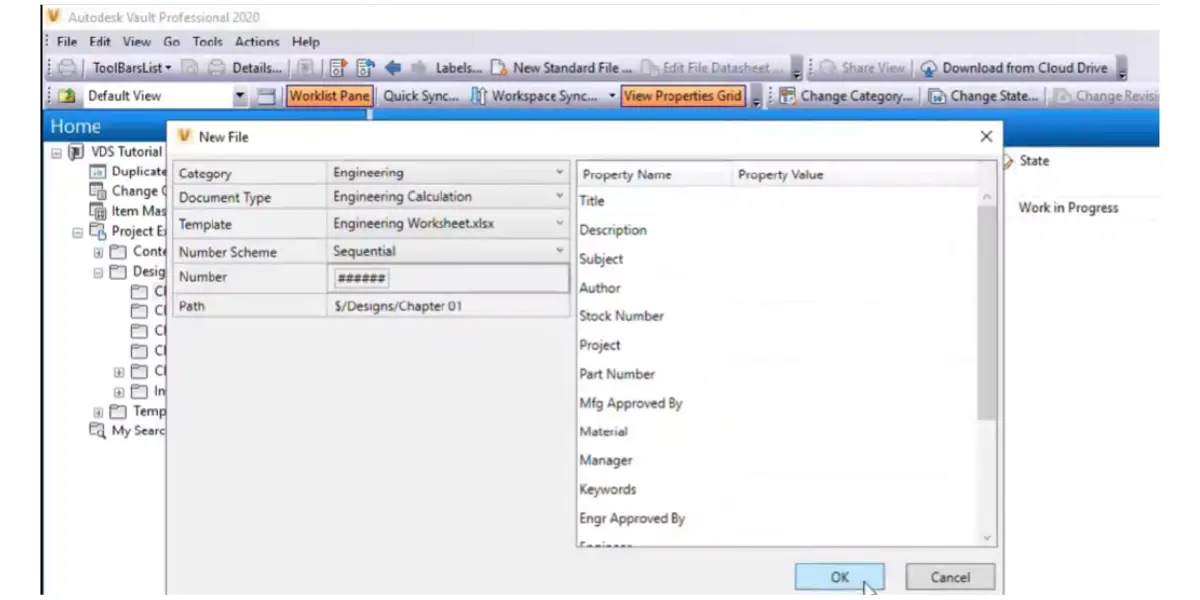Click the check-in icon with orange arrow
Screen dimensions: 1200x600
click(x=338, y=68)
